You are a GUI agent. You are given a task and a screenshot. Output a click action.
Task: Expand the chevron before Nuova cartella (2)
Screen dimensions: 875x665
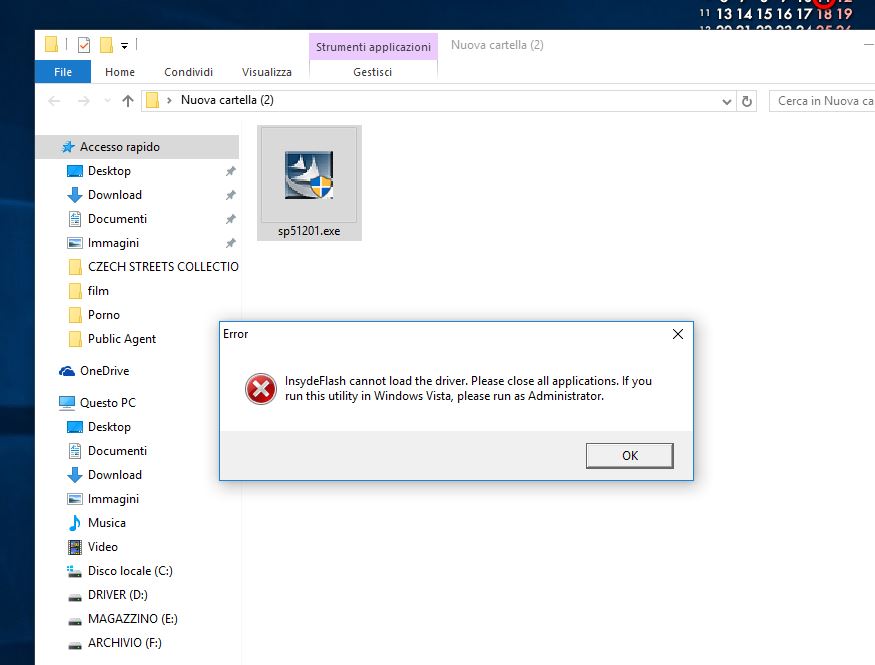point(169,100)
